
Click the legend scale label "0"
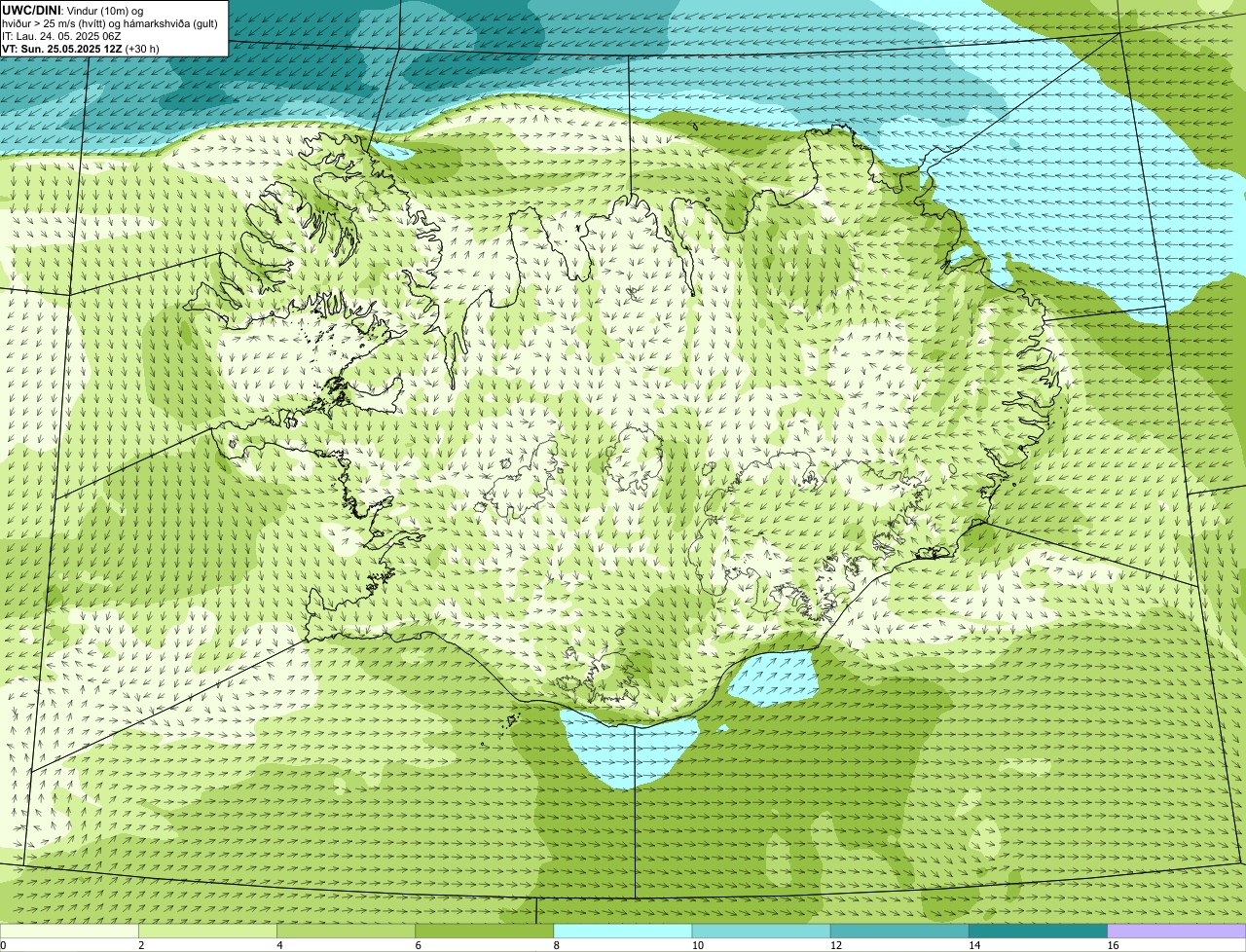[3, 945]
